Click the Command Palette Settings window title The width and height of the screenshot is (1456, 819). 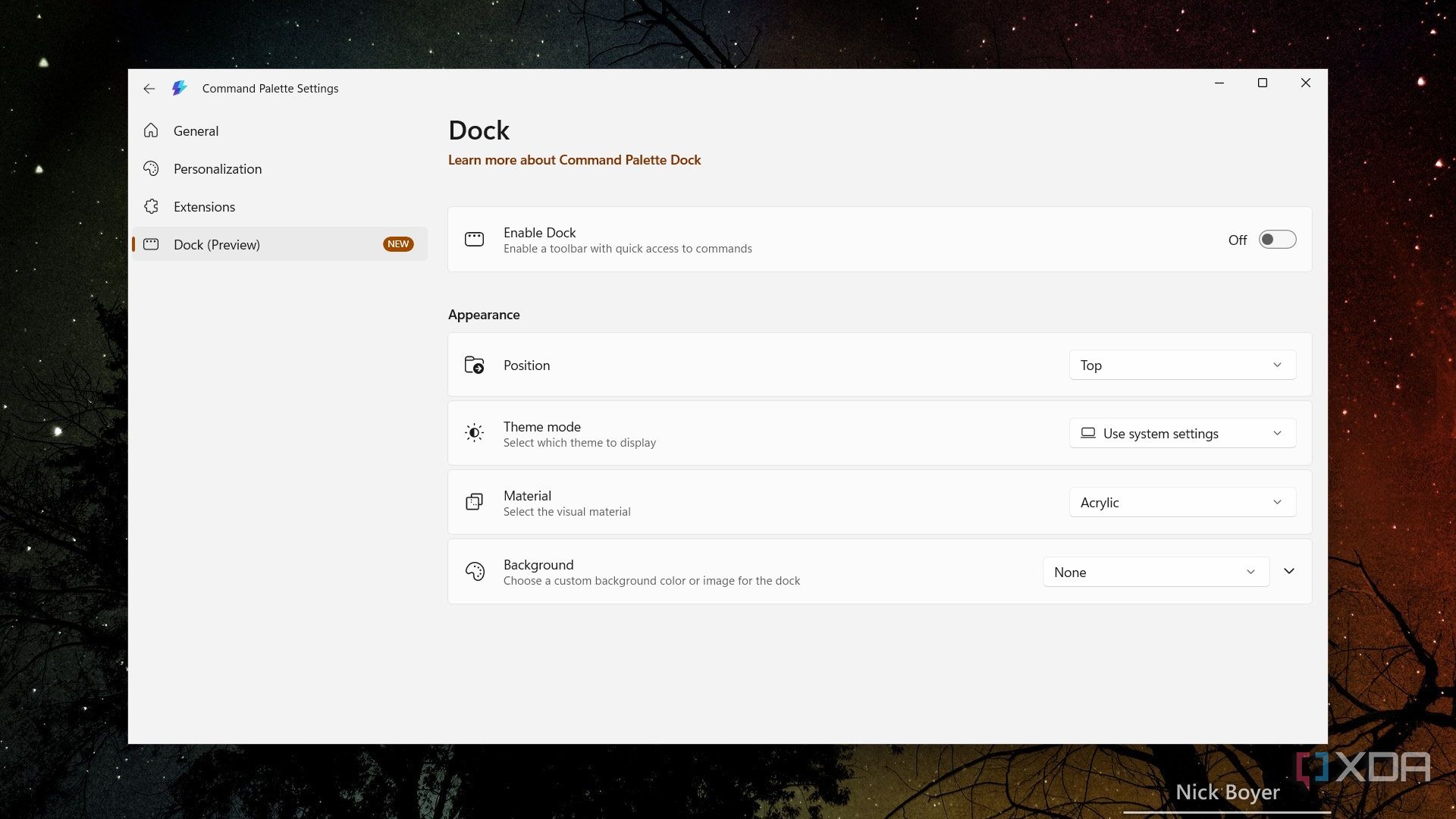pyautogui.click(x=270, y=89)
